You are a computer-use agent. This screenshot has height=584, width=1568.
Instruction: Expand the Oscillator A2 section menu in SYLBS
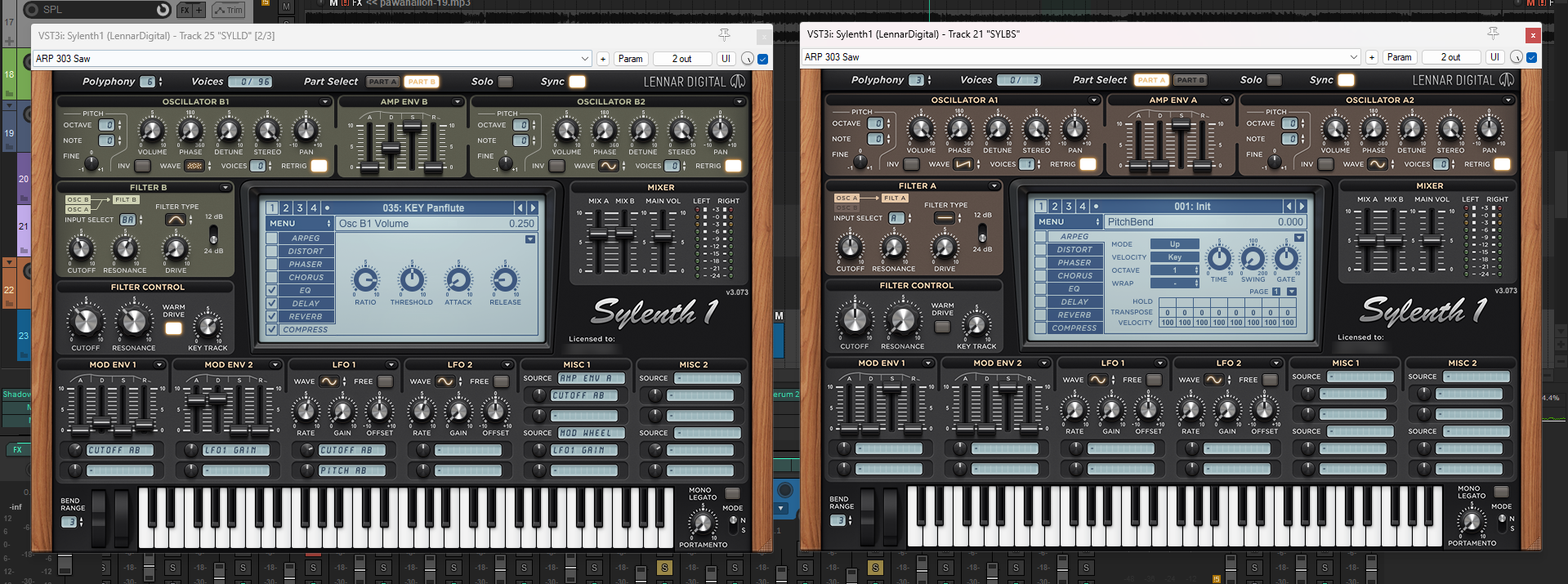coord(1508,100)
